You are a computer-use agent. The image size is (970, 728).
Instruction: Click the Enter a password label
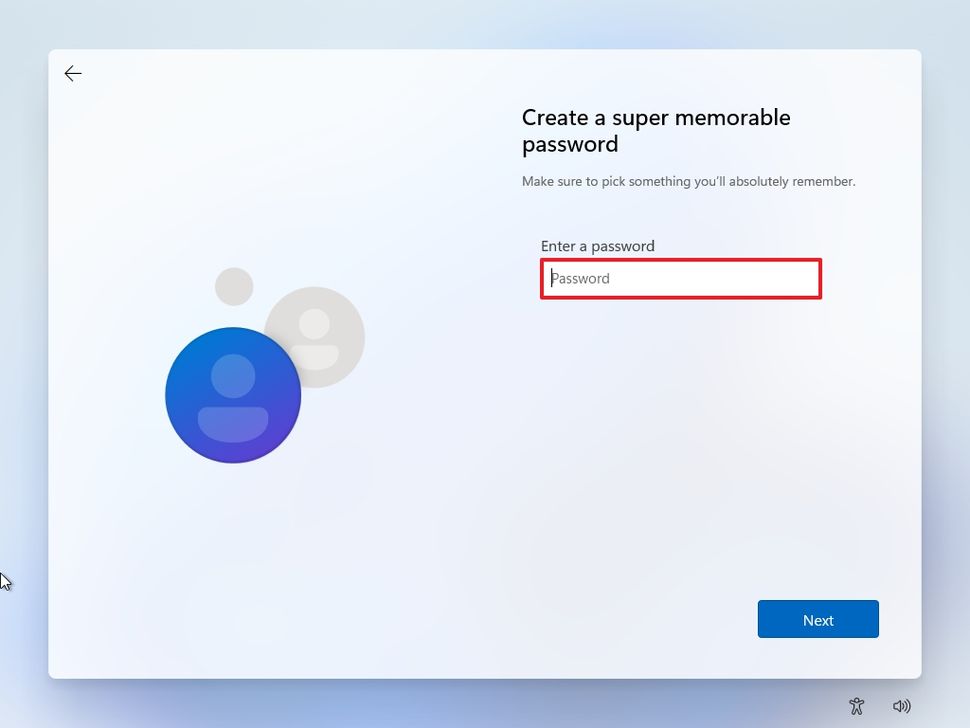[597, 245]
